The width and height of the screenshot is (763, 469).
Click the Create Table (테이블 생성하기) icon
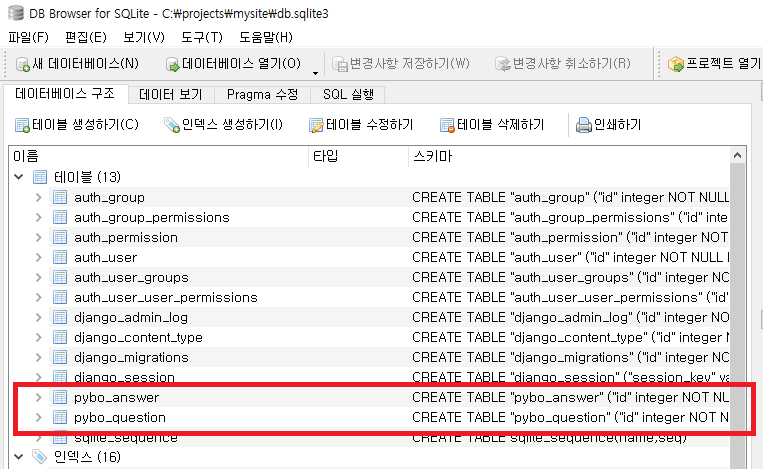22,125
